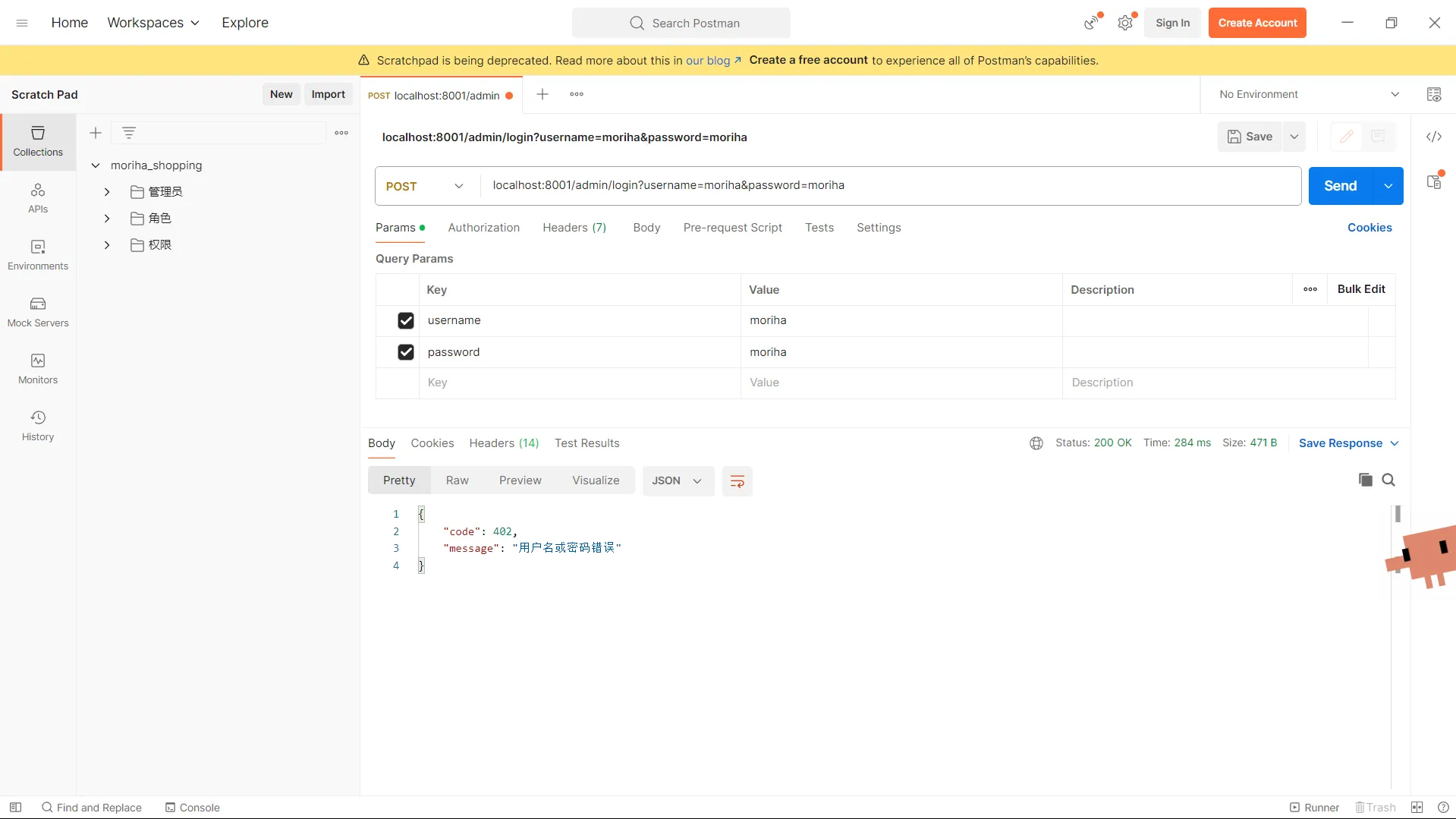The width and height of the screenshot is (1456, 819).
Task: Open the Workspaces dropdown
Action: (153, 23)
